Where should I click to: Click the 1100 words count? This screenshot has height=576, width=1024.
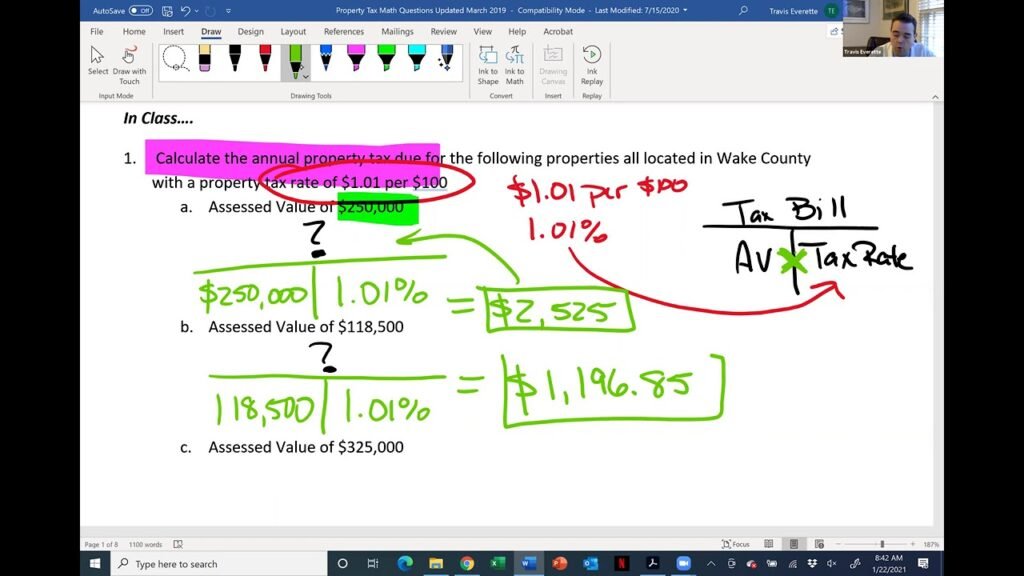click(145, 544)
